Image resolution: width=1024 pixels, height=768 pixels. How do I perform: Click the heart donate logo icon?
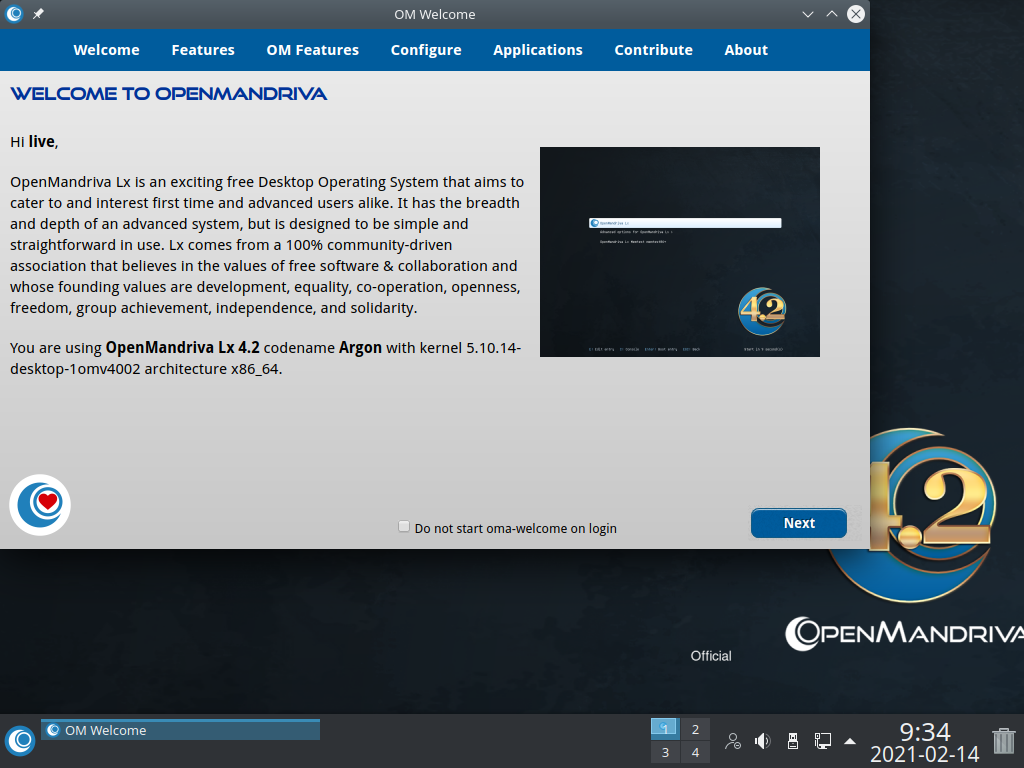click(x=40, y=505)
